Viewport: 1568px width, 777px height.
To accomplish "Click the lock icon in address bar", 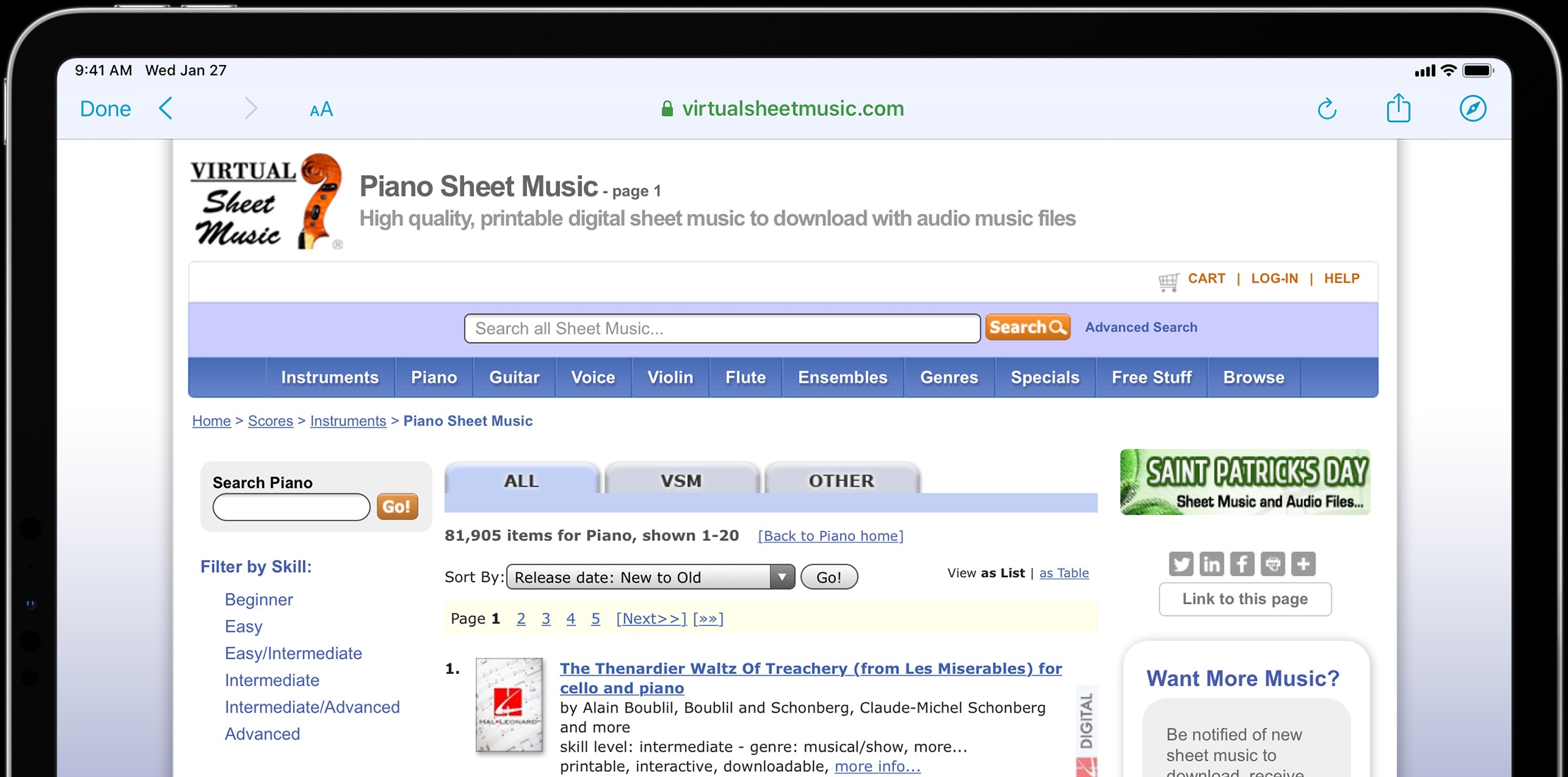I will pos(667,109).
